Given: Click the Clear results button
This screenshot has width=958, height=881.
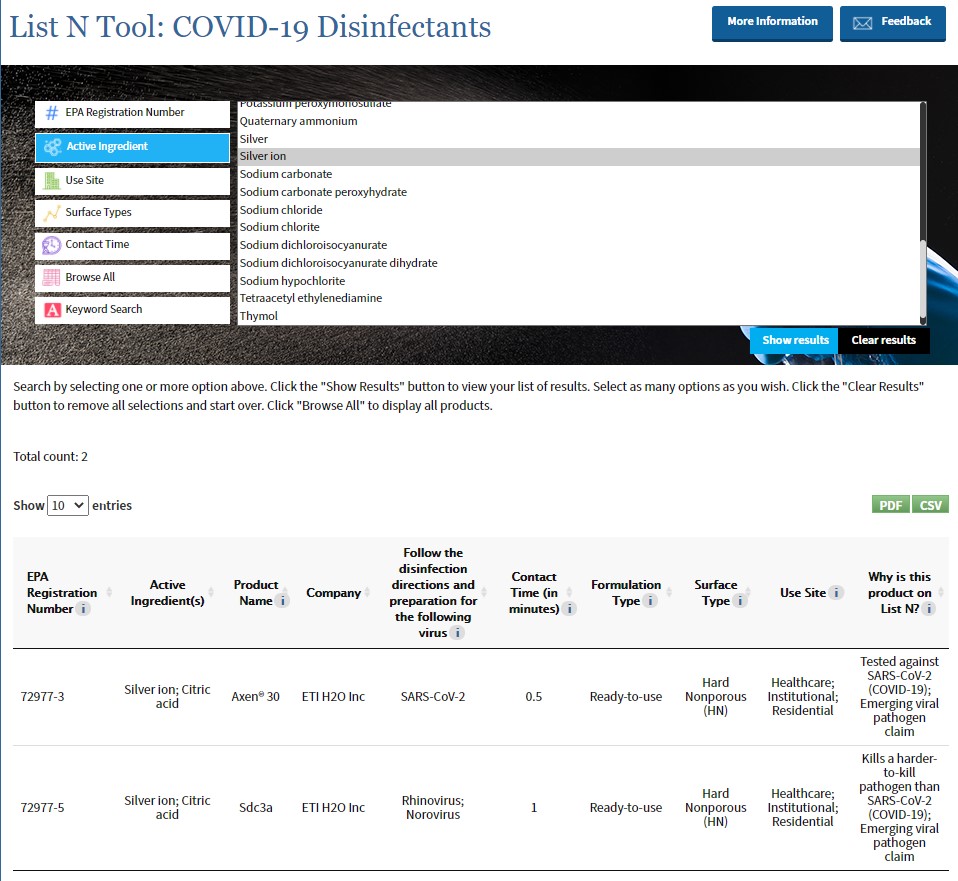Looking at the screenshot, I should tap(883, 340).
